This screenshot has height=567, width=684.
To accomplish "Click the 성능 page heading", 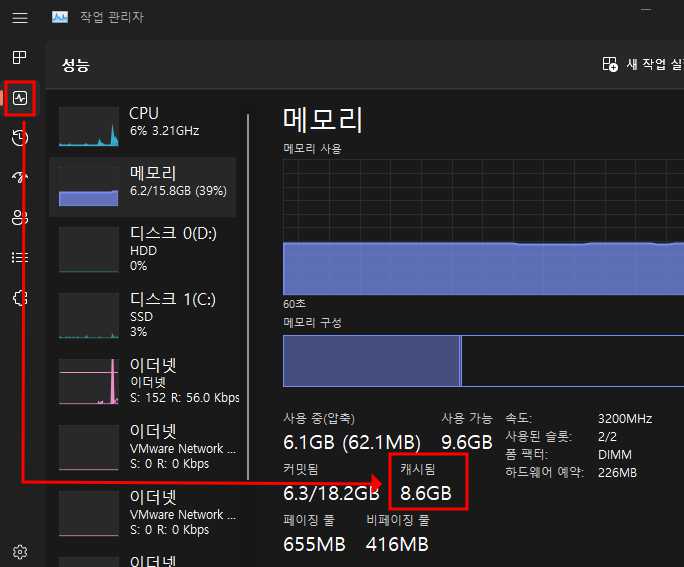I will (76, 65).
